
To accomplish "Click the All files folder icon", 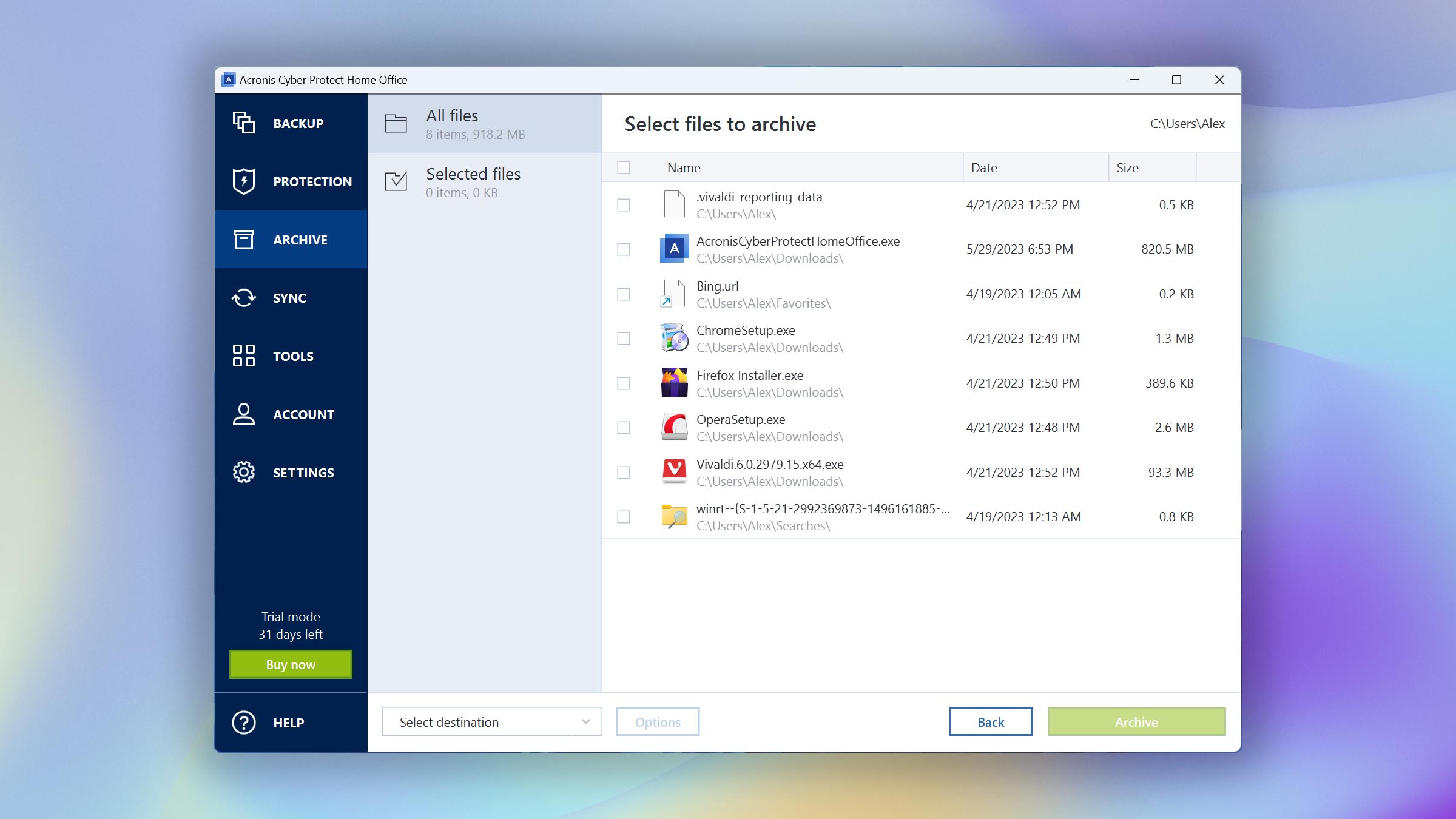I will [396, 123].
